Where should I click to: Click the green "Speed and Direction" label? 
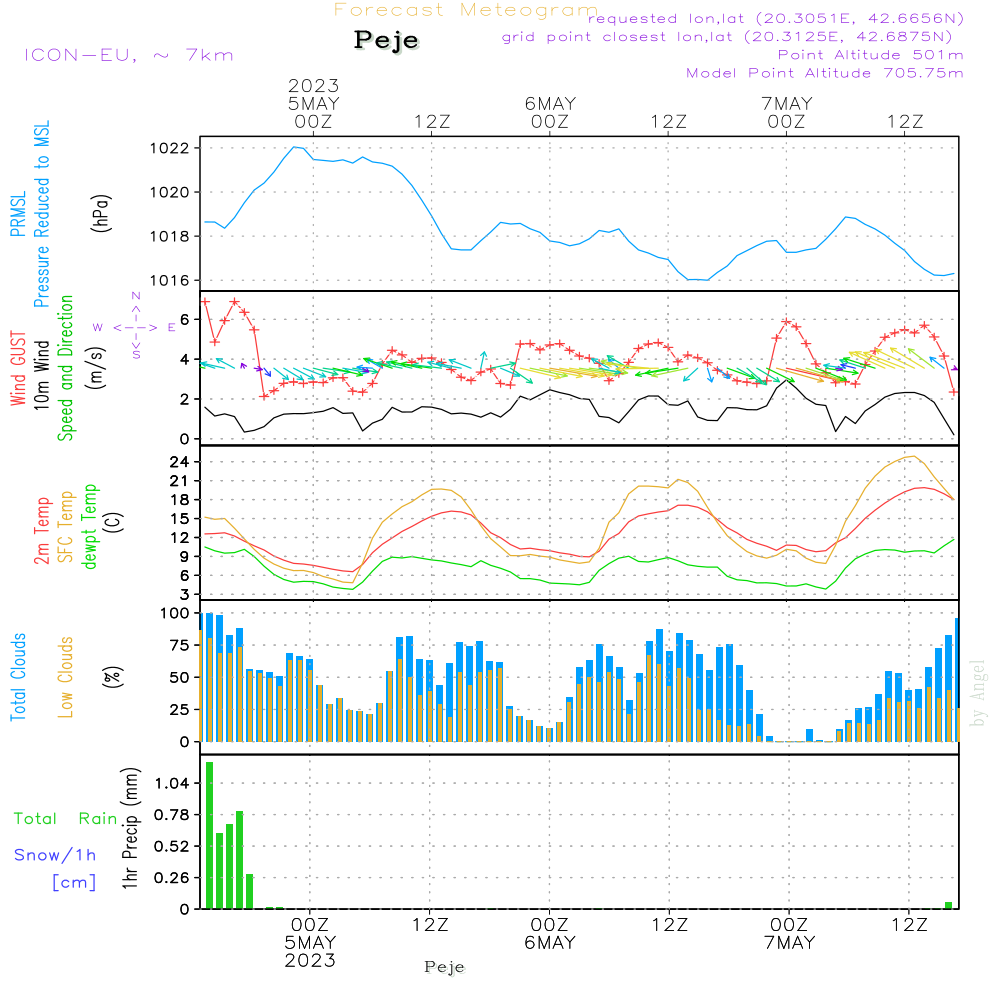65,368
